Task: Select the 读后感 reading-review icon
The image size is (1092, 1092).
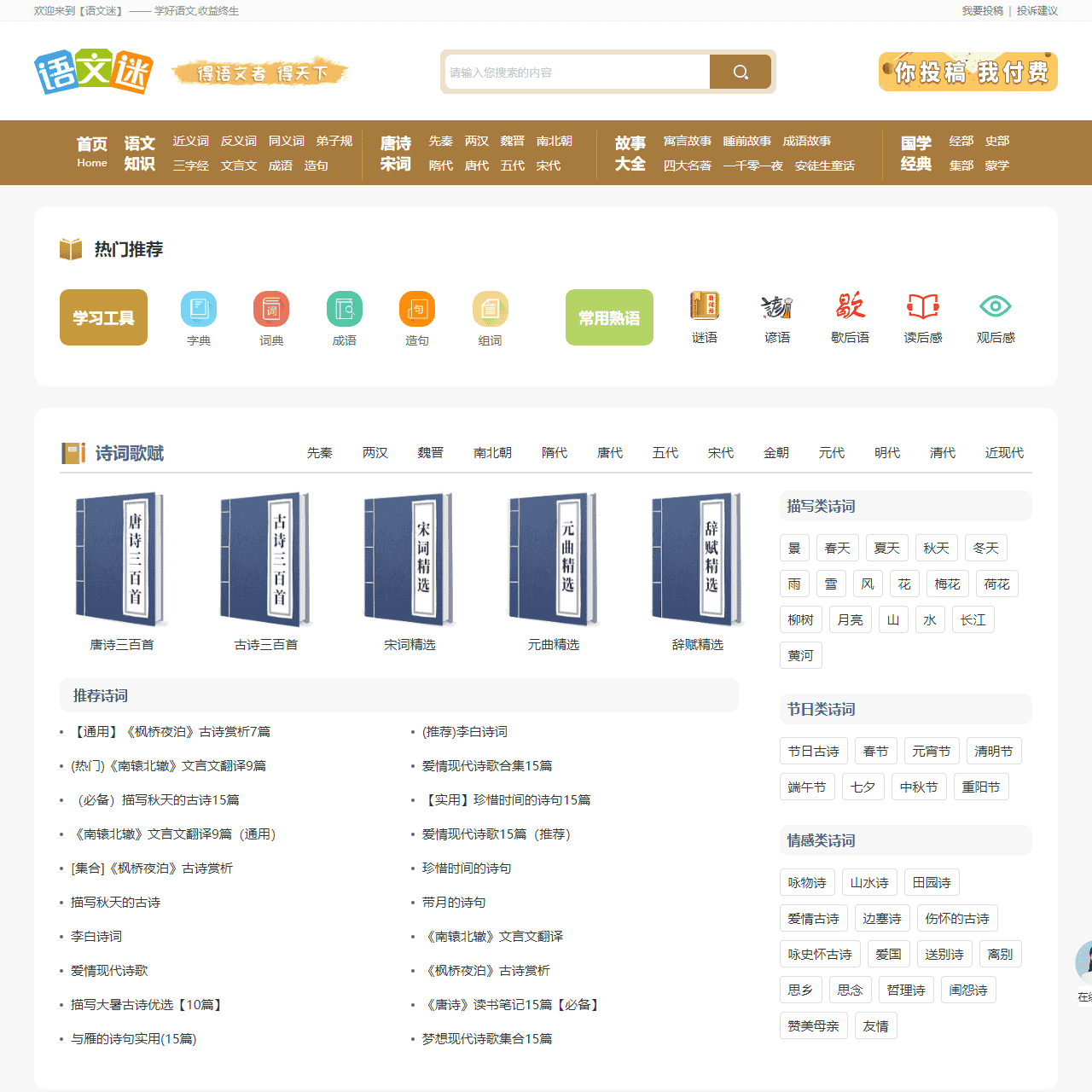Action: coord(923,307)
